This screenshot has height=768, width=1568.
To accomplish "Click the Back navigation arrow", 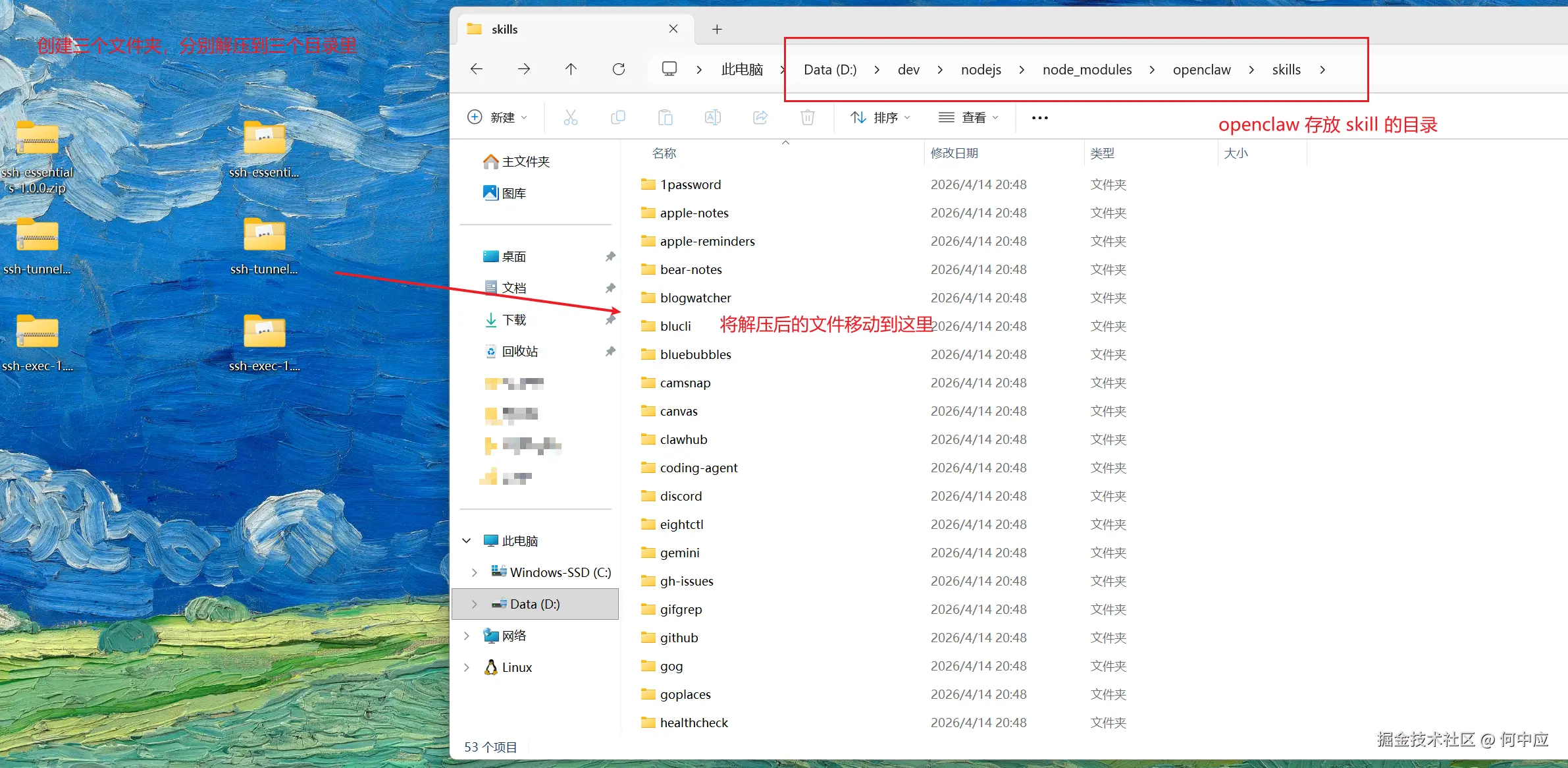I will coord(475,69).
